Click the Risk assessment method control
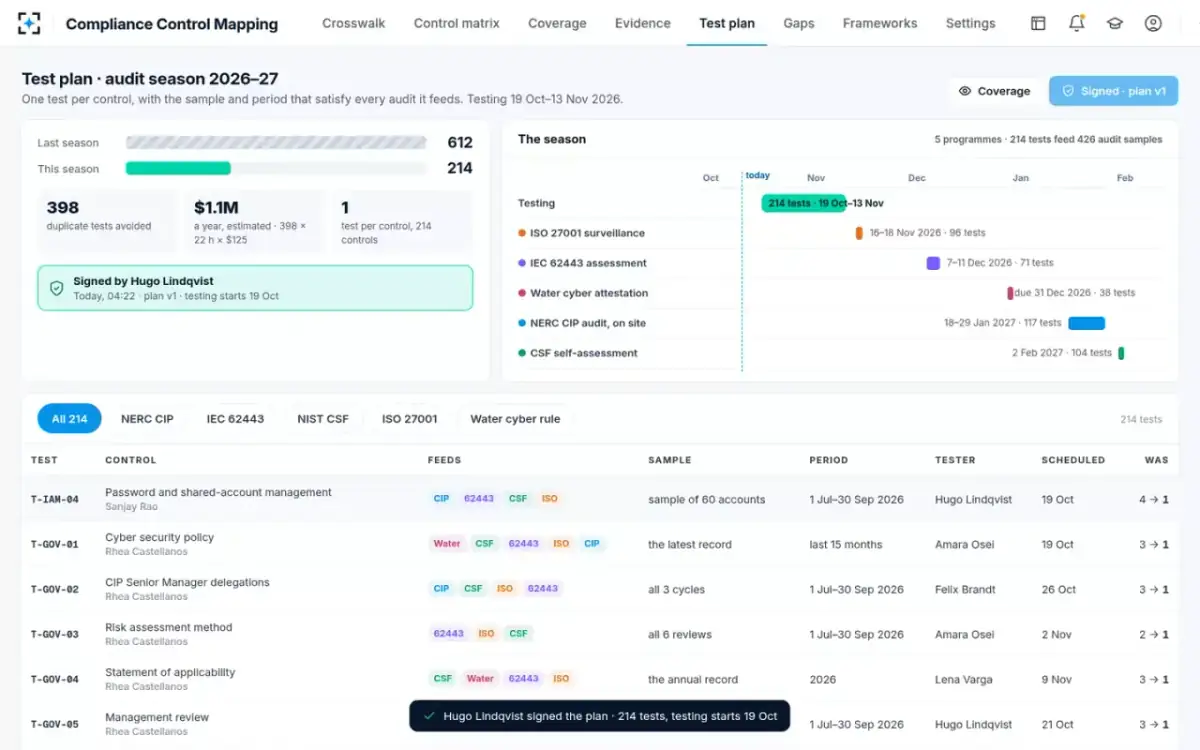 [x=168, y=627]
